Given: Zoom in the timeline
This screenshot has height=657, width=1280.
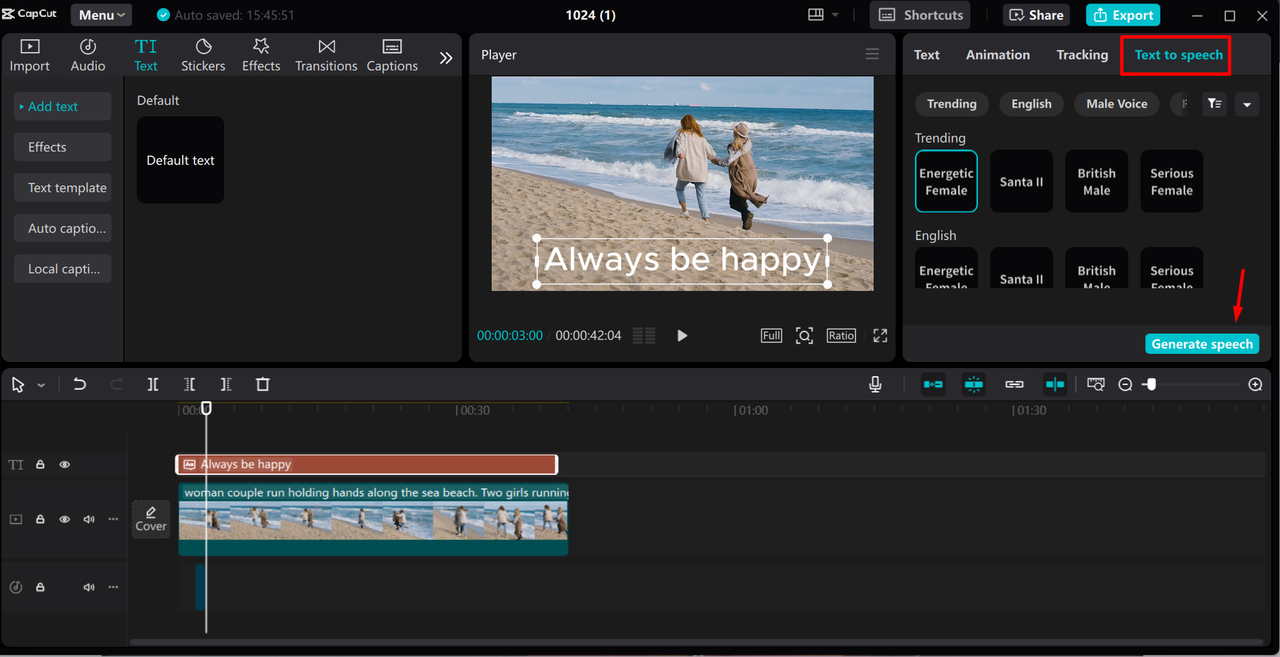Looking at the screenshot, I should click(x=1256, y=384).
